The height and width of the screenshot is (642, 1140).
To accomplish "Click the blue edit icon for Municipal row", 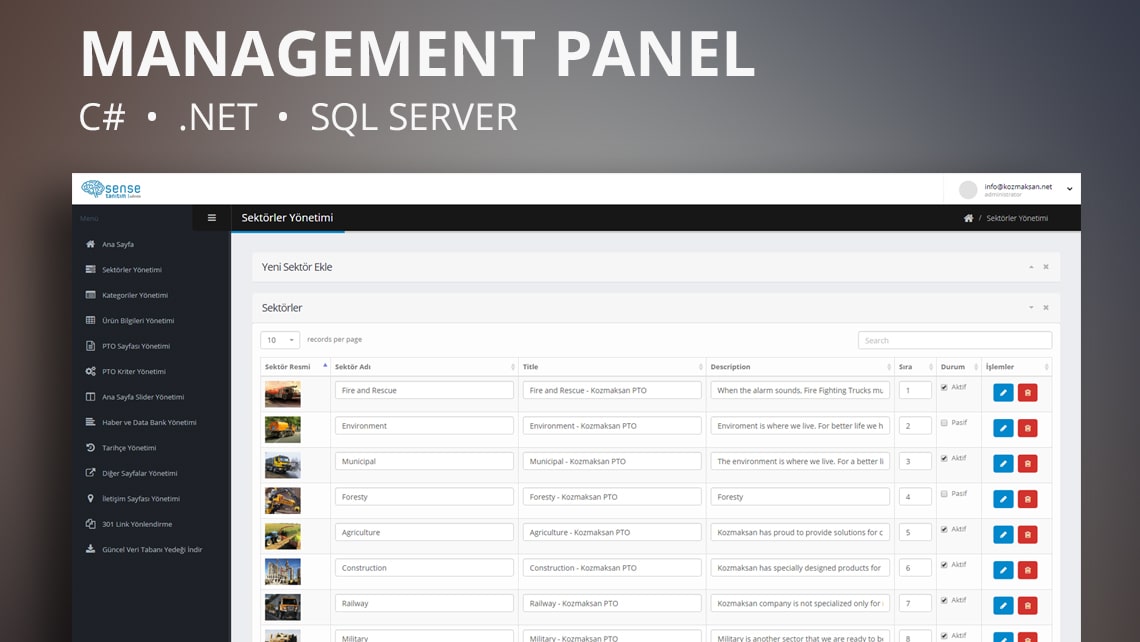I will point(1003,464).
